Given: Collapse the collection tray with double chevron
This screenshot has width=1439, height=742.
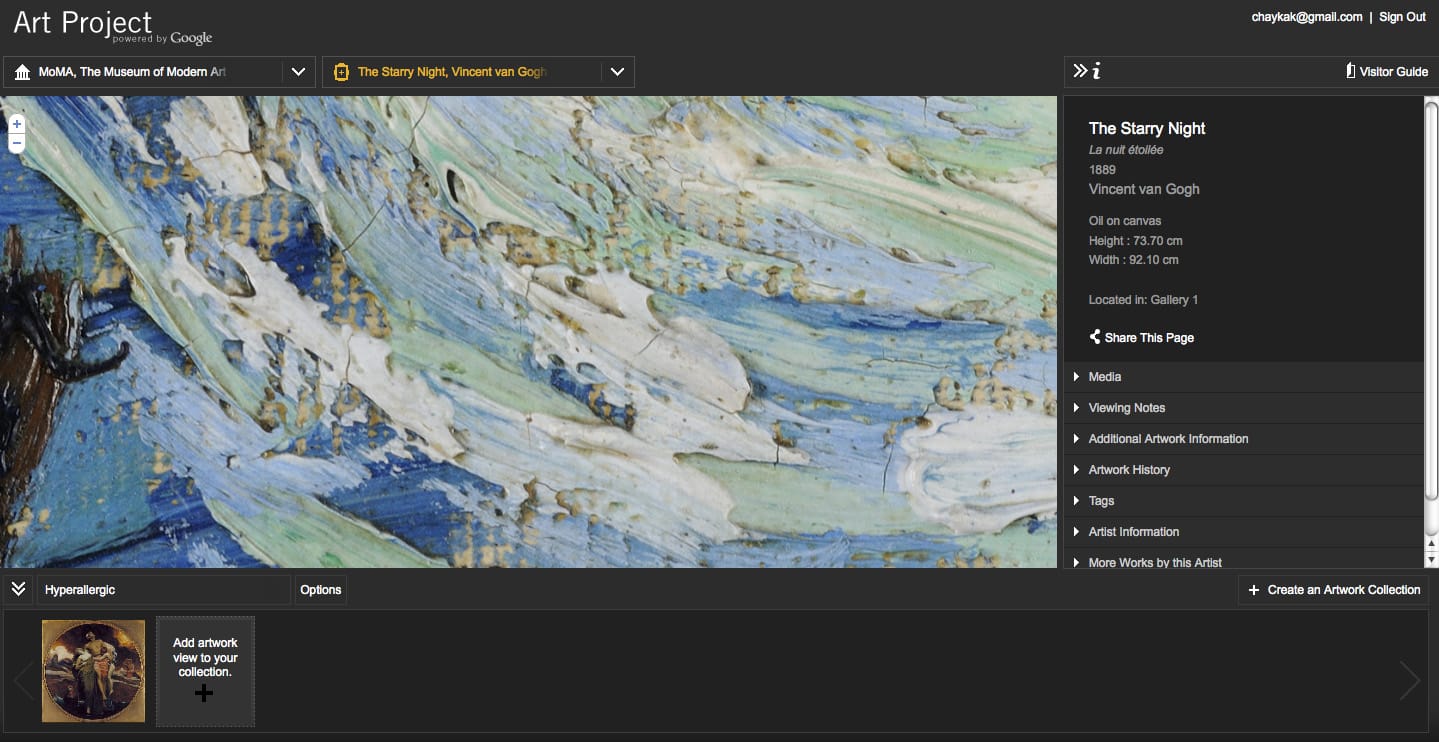Looking at the screenshot, I should pyautogui.click(x=18, y=589).
